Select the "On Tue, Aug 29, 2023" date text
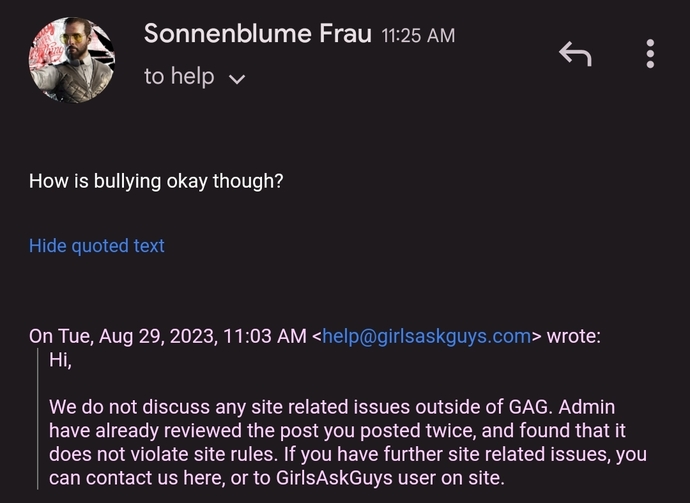Viewport: 690px width, 503px height. 122,336
